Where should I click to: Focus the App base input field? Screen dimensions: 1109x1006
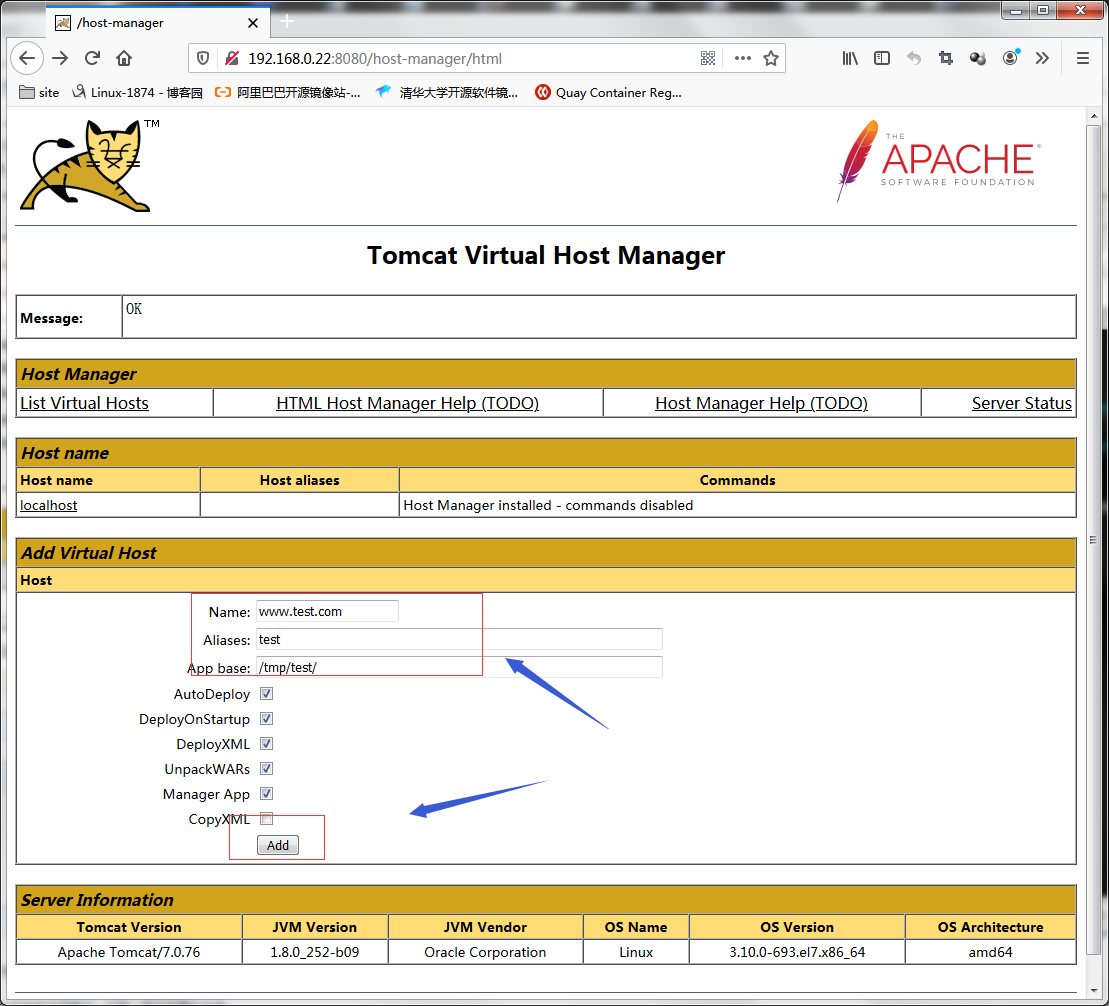pyautogui.click(x=459, y=667)
